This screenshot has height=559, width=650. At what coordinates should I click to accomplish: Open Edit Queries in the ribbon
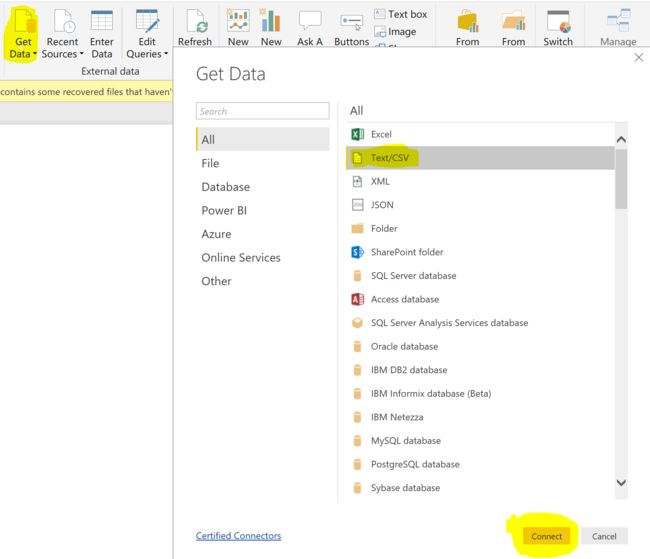[x=147, y=35]
